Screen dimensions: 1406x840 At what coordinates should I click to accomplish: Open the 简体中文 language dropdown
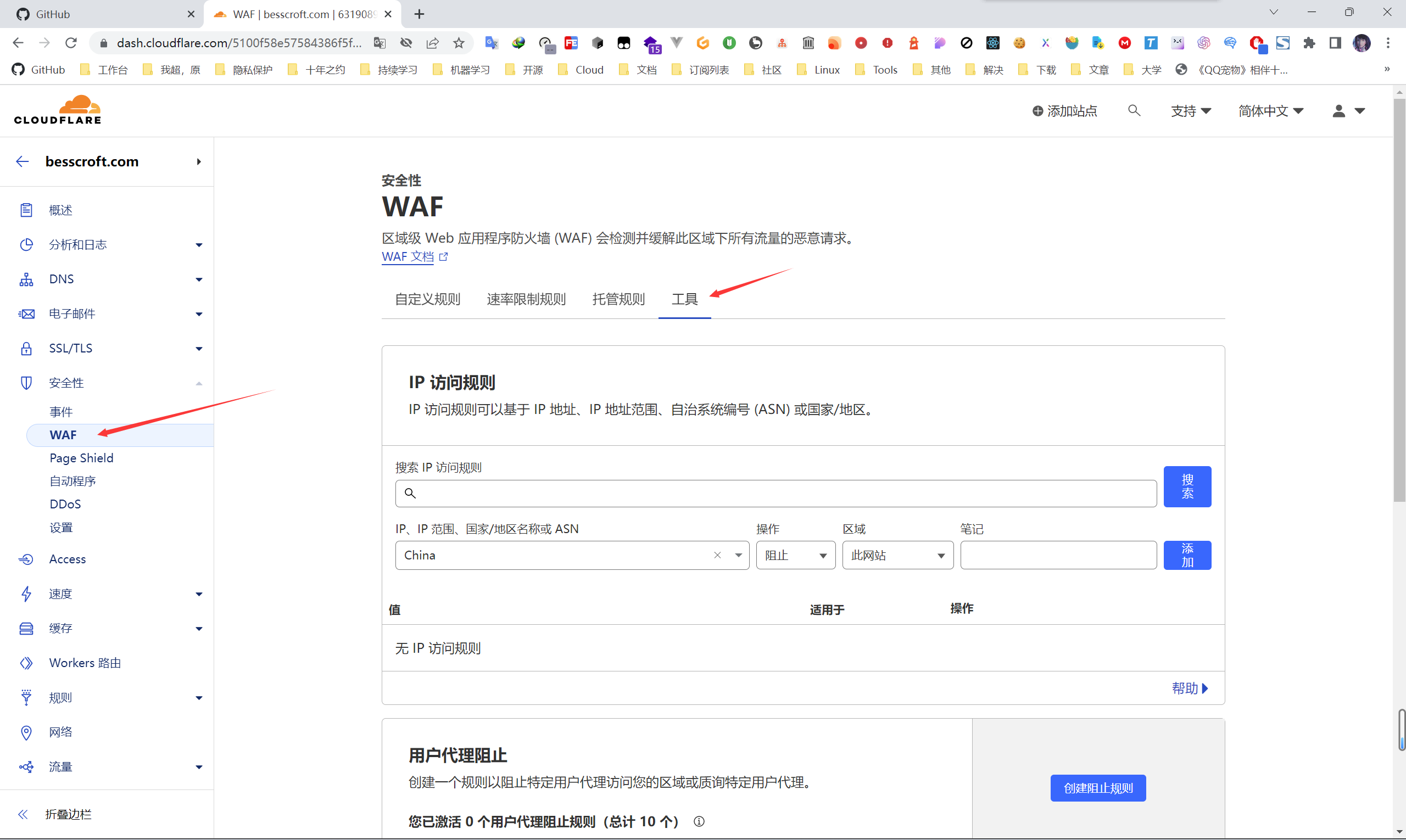[1271, 111]
